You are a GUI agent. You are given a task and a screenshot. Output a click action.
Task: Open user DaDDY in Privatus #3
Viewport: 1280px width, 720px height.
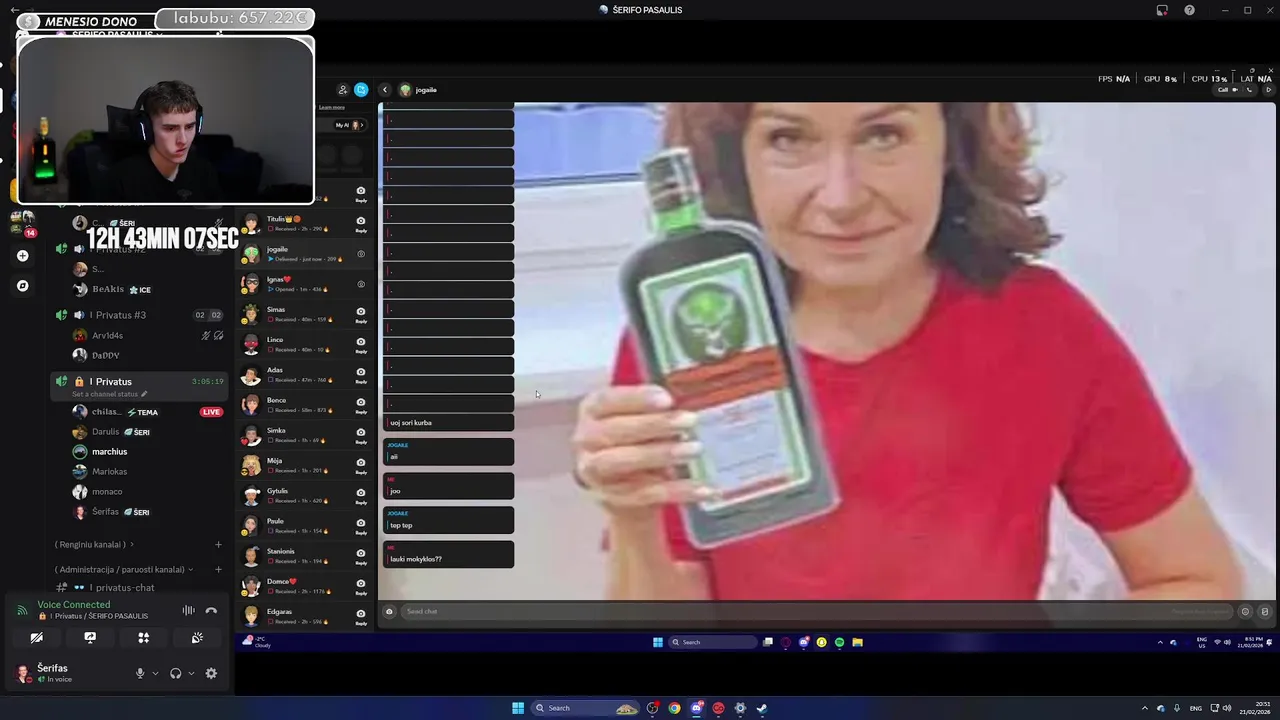105,355
